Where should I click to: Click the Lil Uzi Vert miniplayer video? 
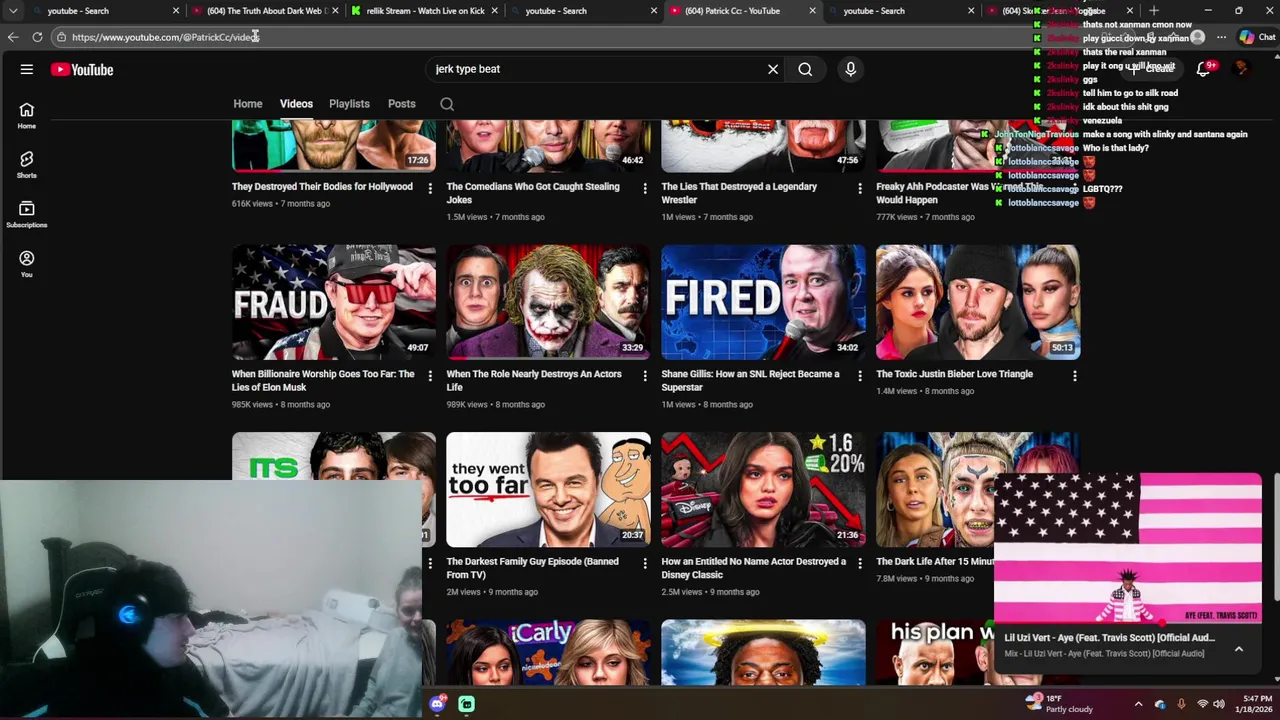click(x=1128, y=548)
